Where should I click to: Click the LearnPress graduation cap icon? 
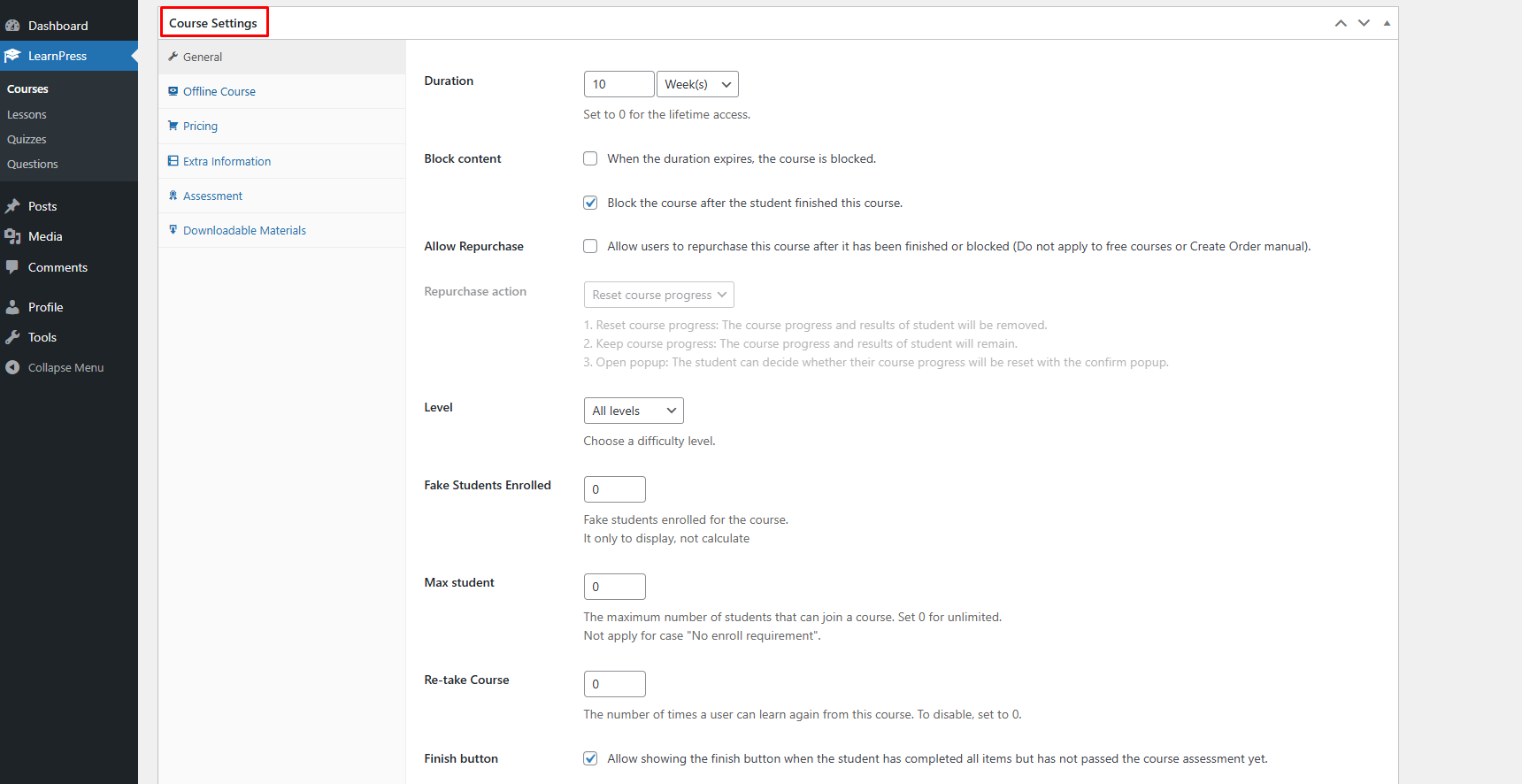[12, 56]
